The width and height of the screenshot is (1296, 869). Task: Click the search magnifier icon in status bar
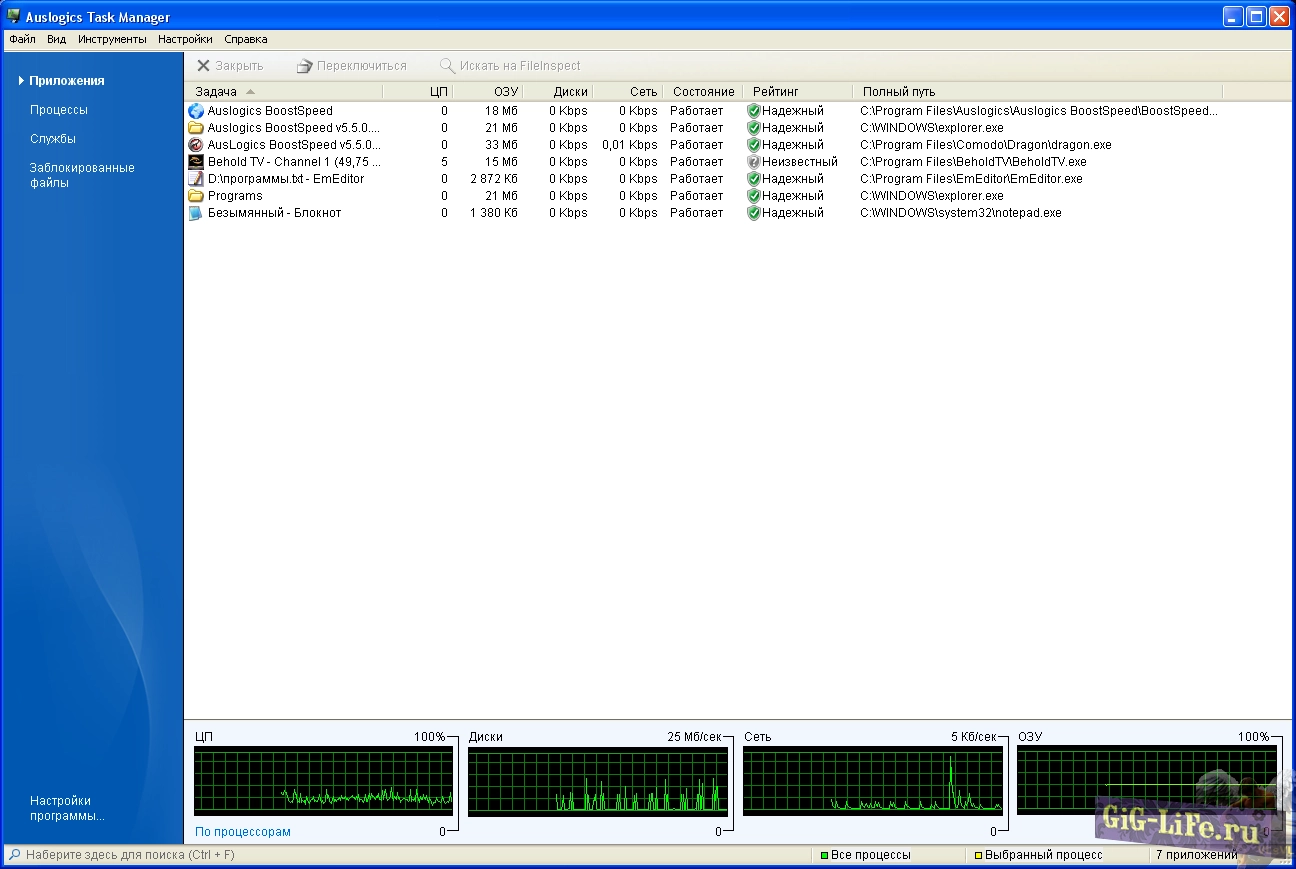click(x=14, y=855)
